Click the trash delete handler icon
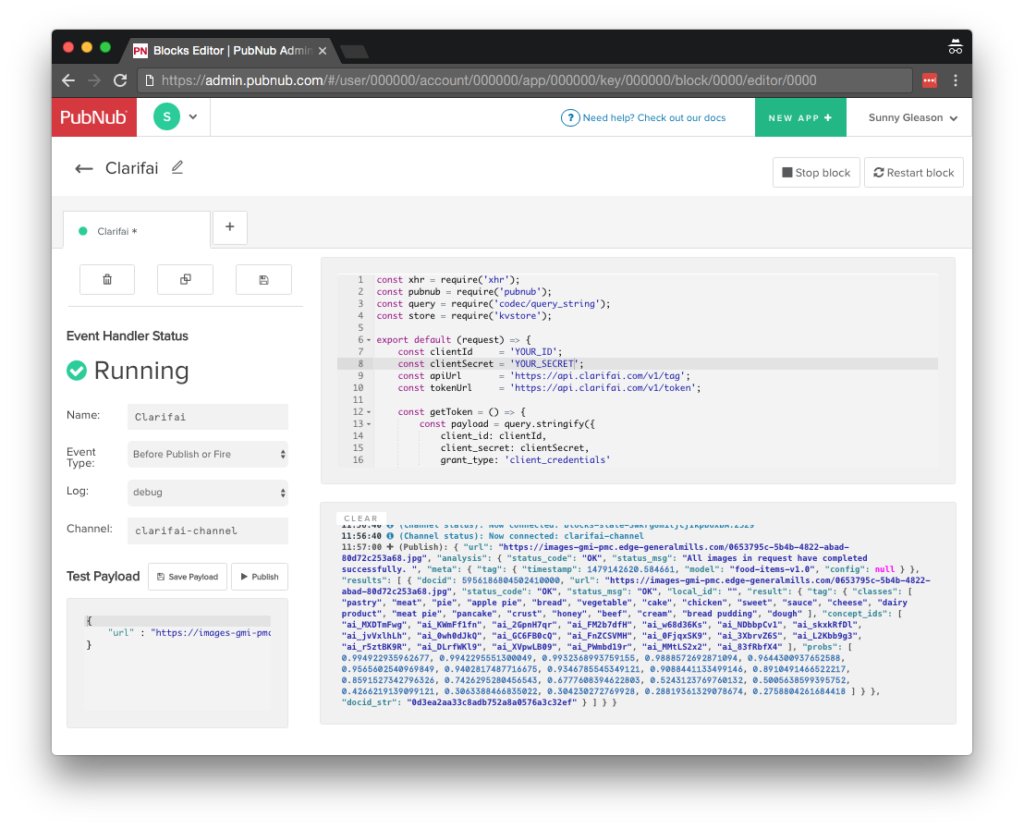1024x829 pixels. pyautogui.click(x=107, y=280)
